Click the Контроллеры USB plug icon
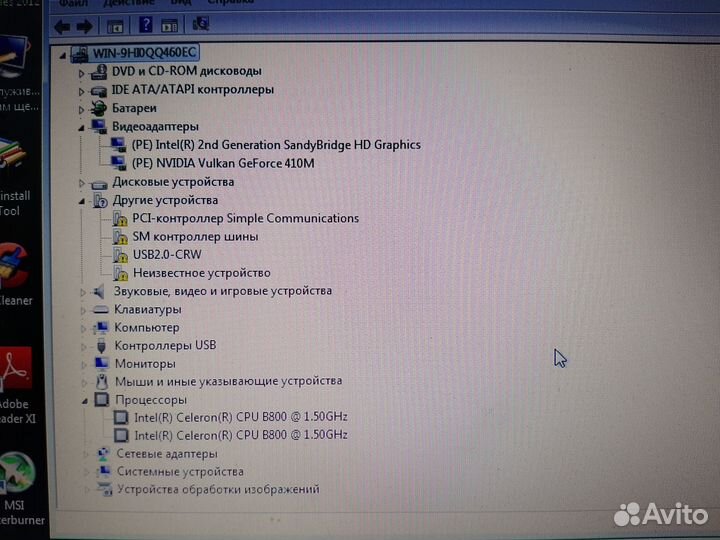720x540 pixels. (x=101, y=345)
